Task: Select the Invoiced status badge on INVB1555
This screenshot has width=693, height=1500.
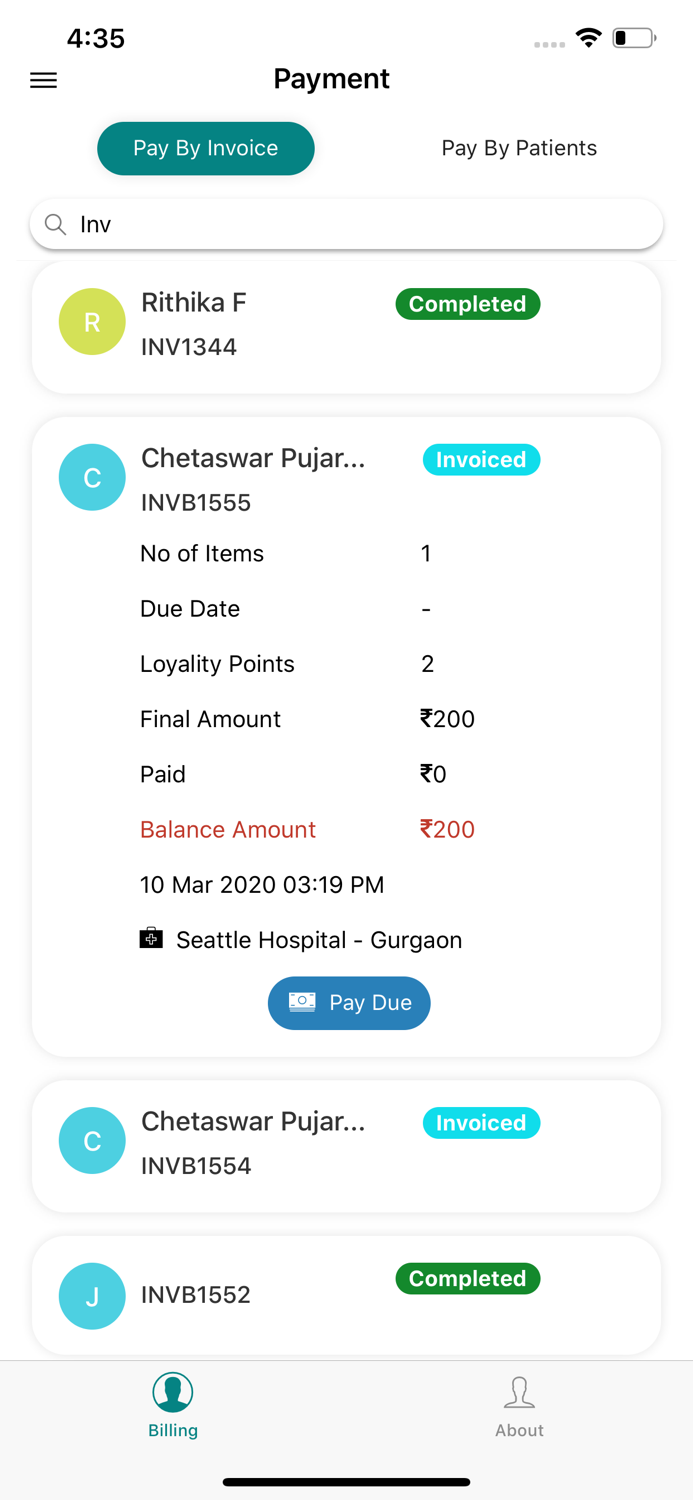Action: (481, 459)
